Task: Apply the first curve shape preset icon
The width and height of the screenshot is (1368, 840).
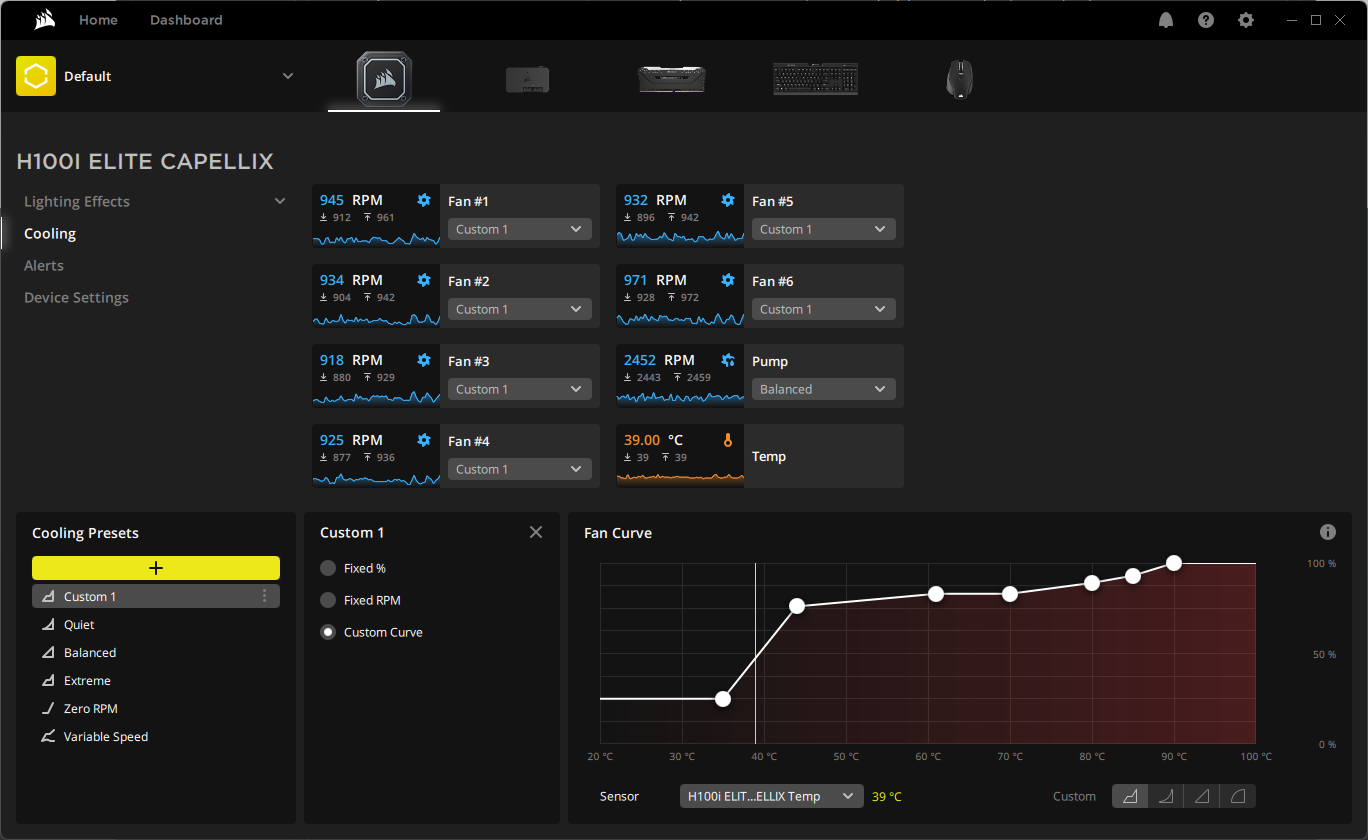Action: (1130, 796)
